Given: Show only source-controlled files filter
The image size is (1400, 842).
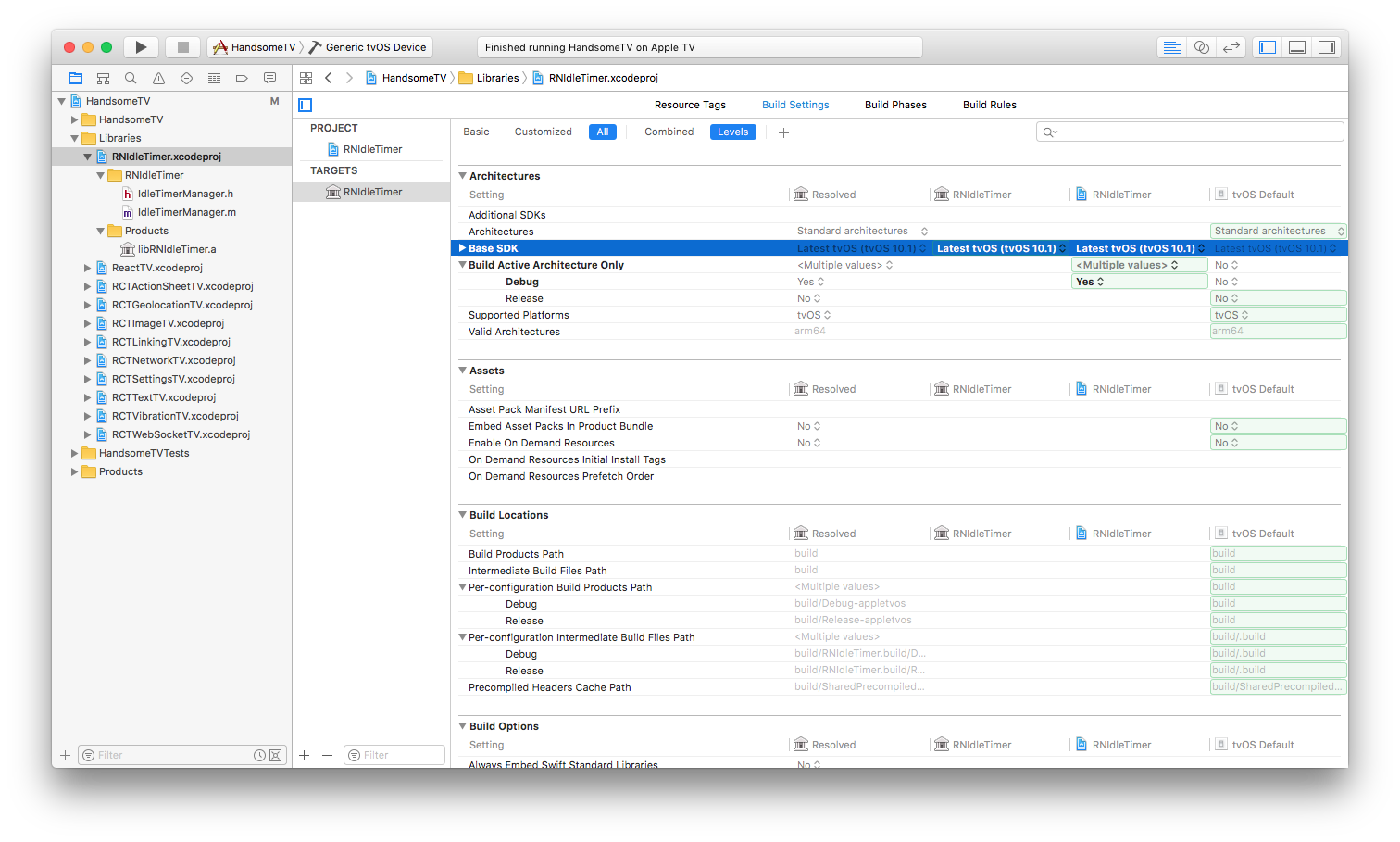Looking at the screenshot, I should pyautogui.click(x=275, y=755).
